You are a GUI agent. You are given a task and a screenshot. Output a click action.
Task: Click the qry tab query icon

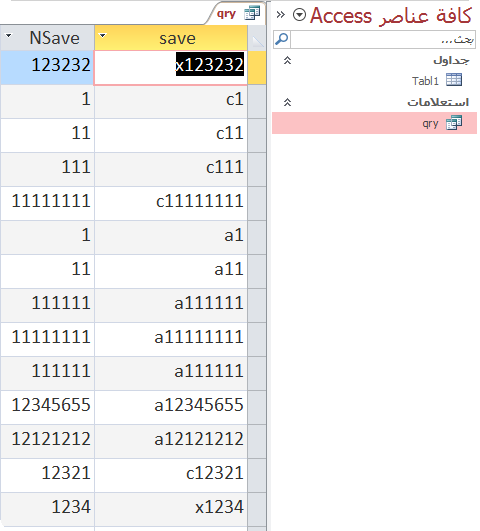click(x=252, y=13)
